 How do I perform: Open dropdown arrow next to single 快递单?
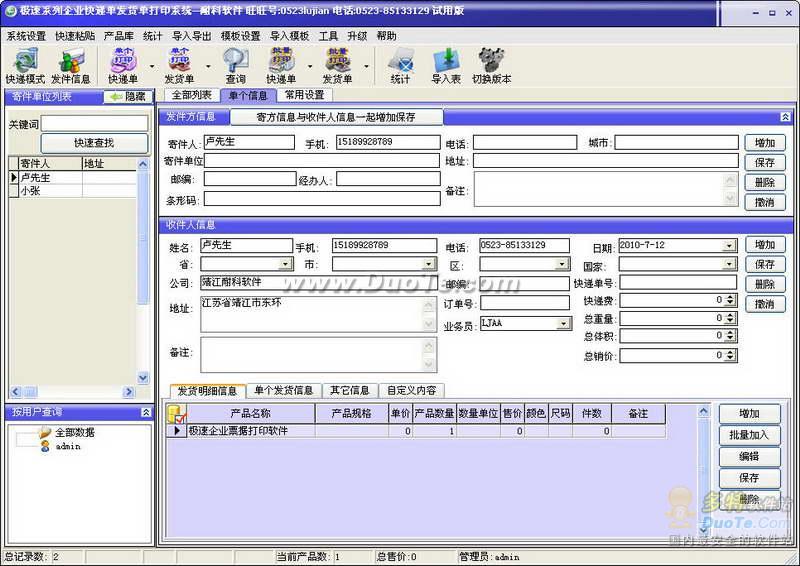152,66
